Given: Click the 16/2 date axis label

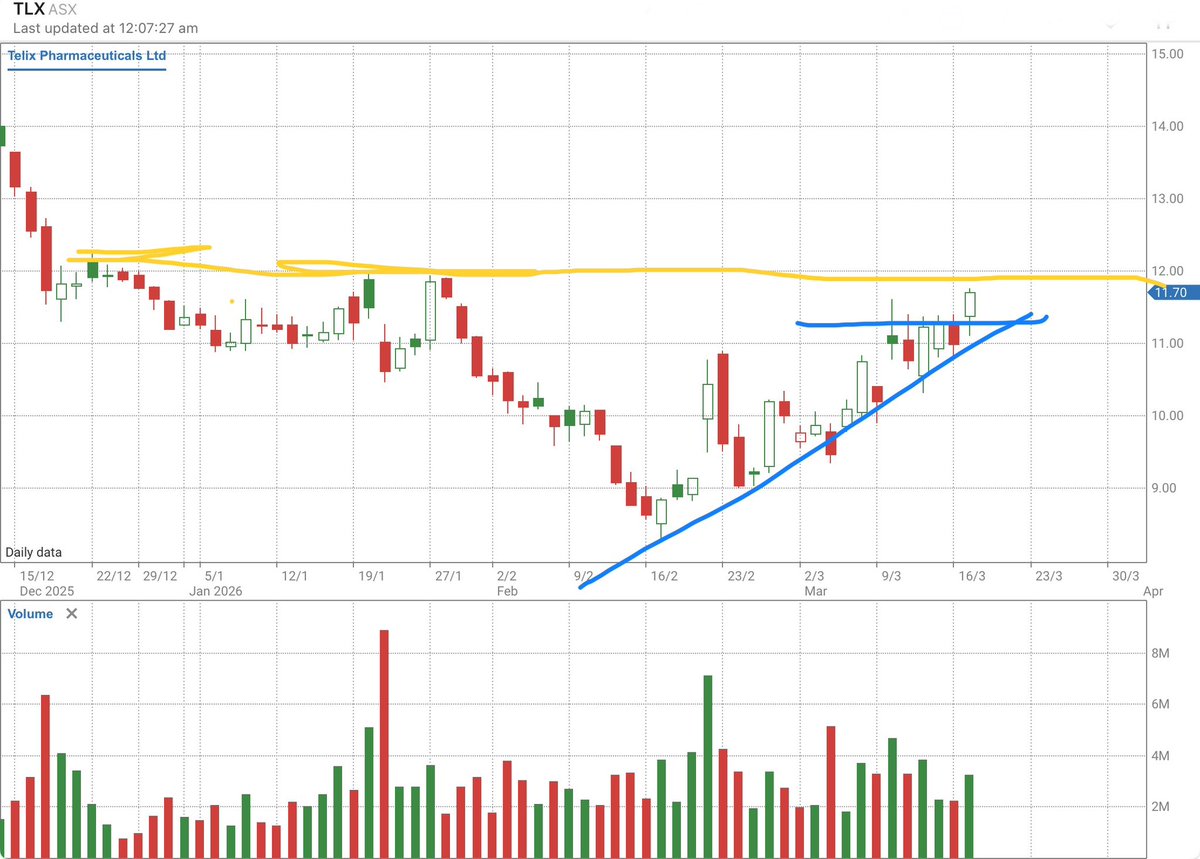Looking at the screenshot, I should click(x=664, y=576).
